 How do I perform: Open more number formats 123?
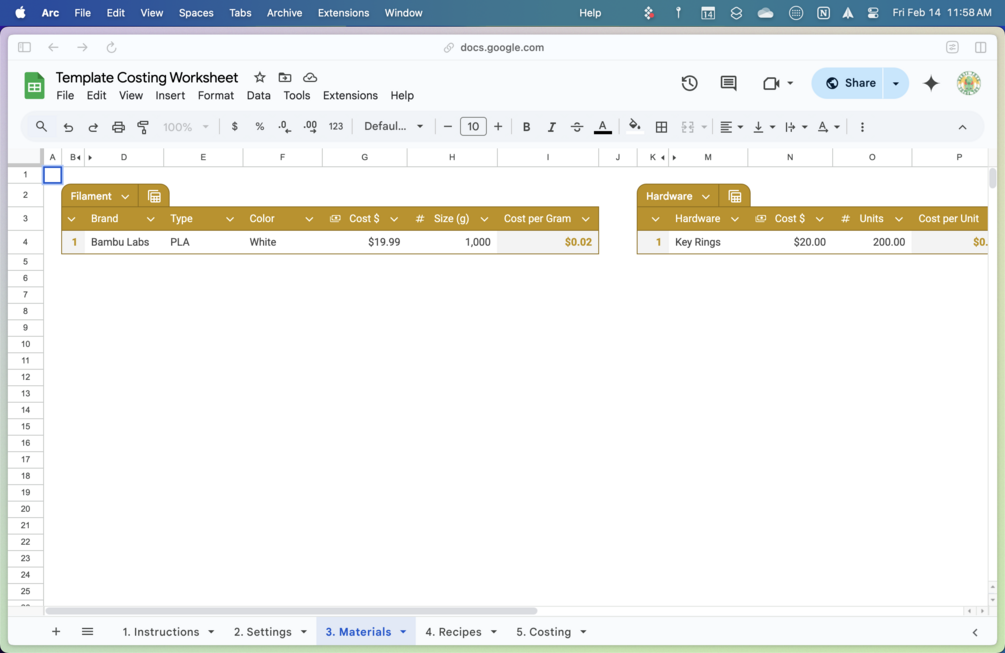[336, 127]
